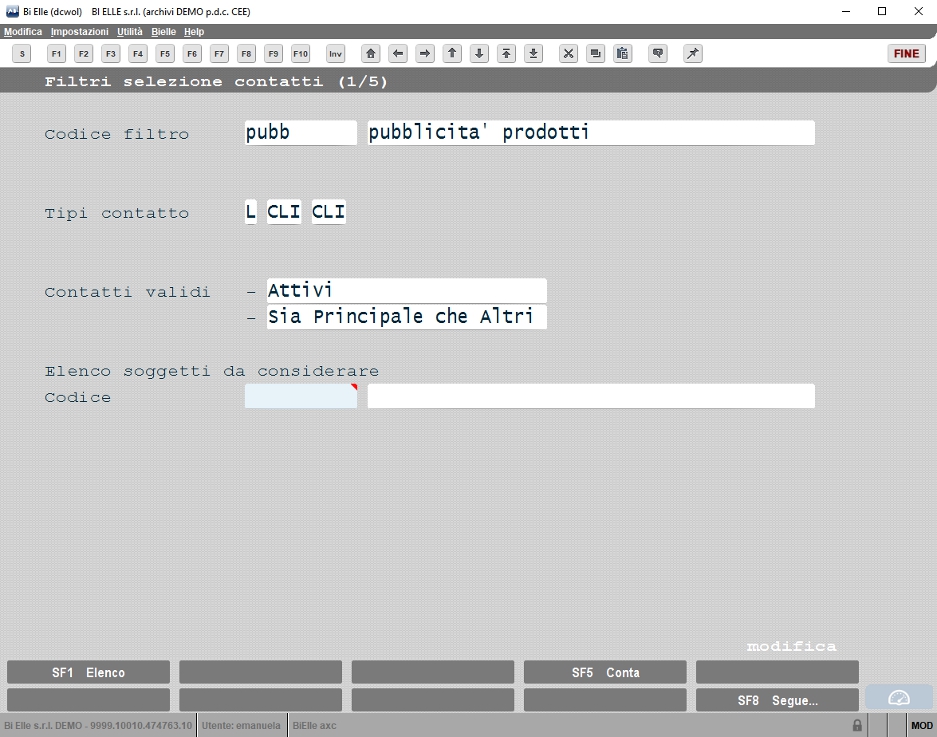This screenshot has width=937, height=737.
Task: Click the pubblicita' prodotti description field
Action: click(591, 132)
